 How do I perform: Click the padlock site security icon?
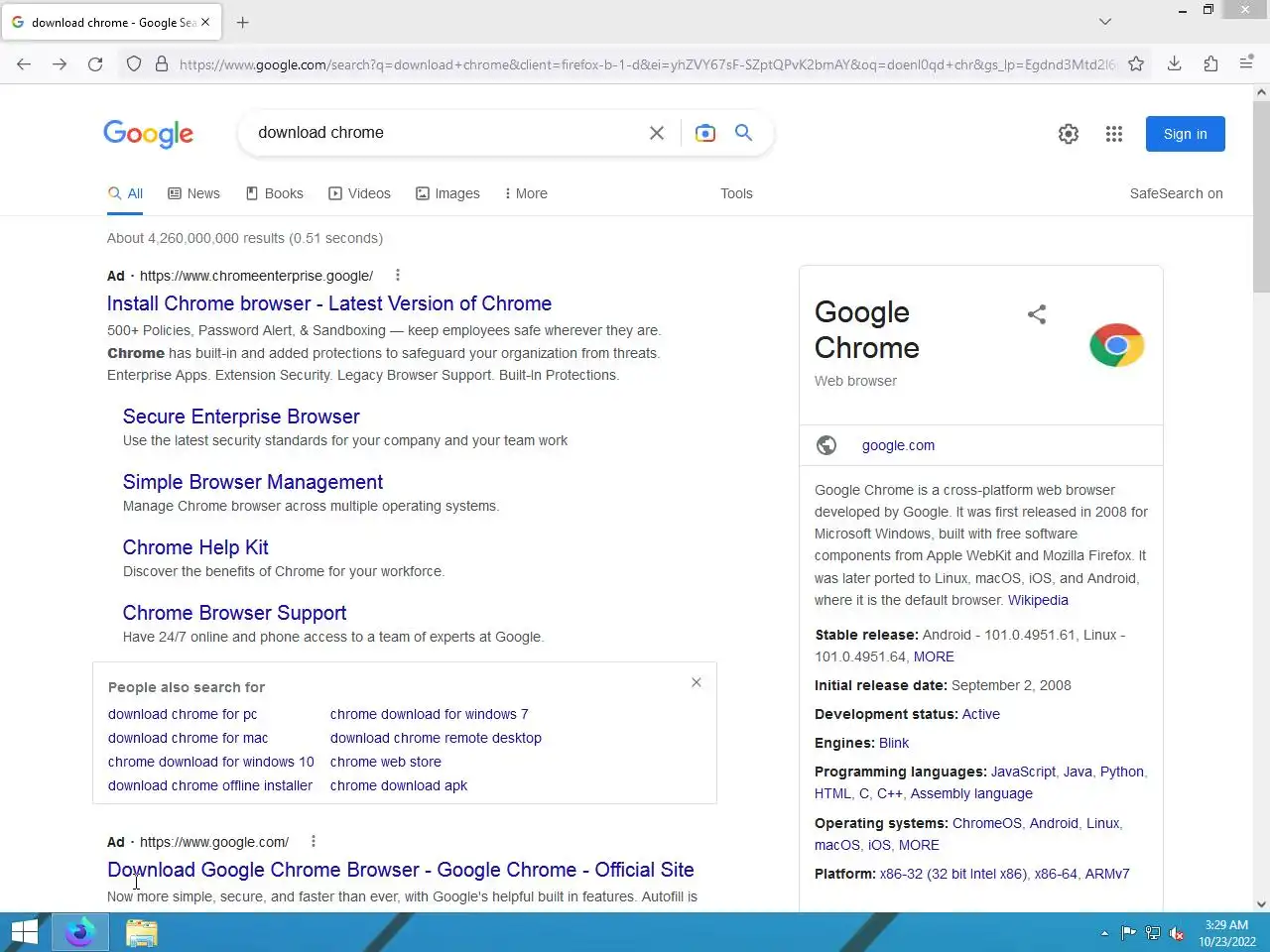(x=162, y=63)
